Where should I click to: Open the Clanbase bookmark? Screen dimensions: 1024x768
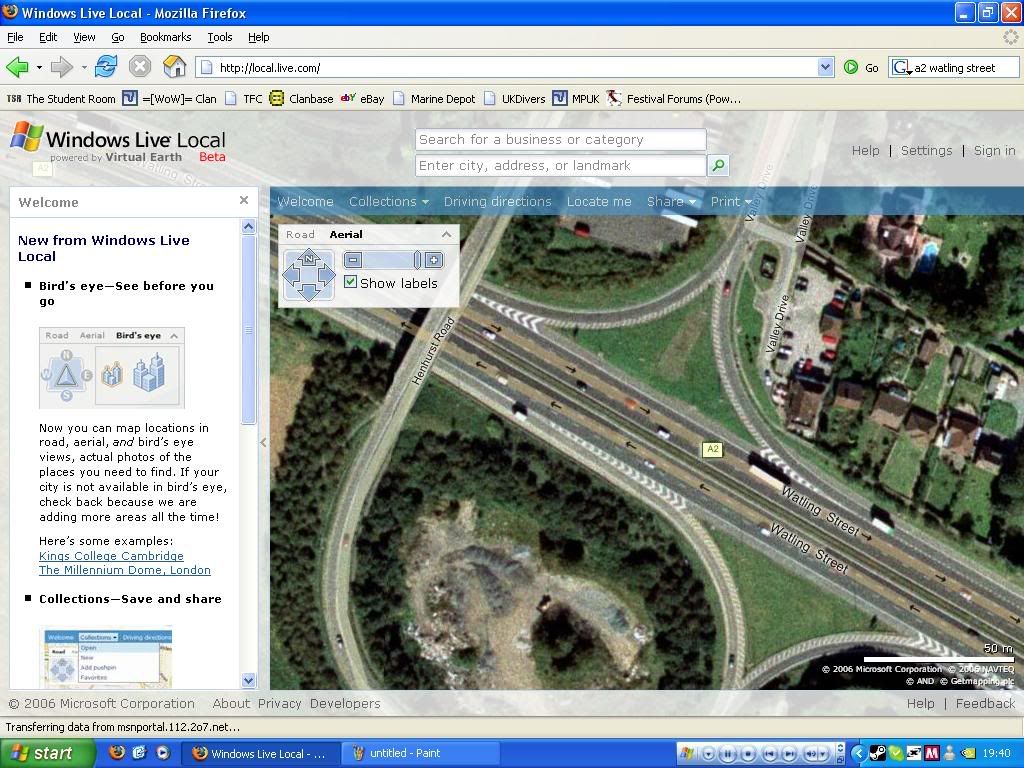tap(301, 99)
